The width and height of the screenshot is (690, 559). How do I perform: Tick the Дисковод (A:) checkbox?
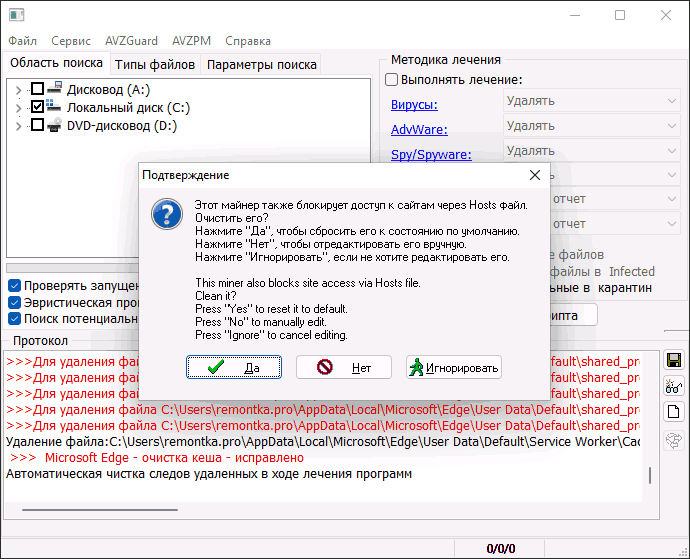point(37,89)
